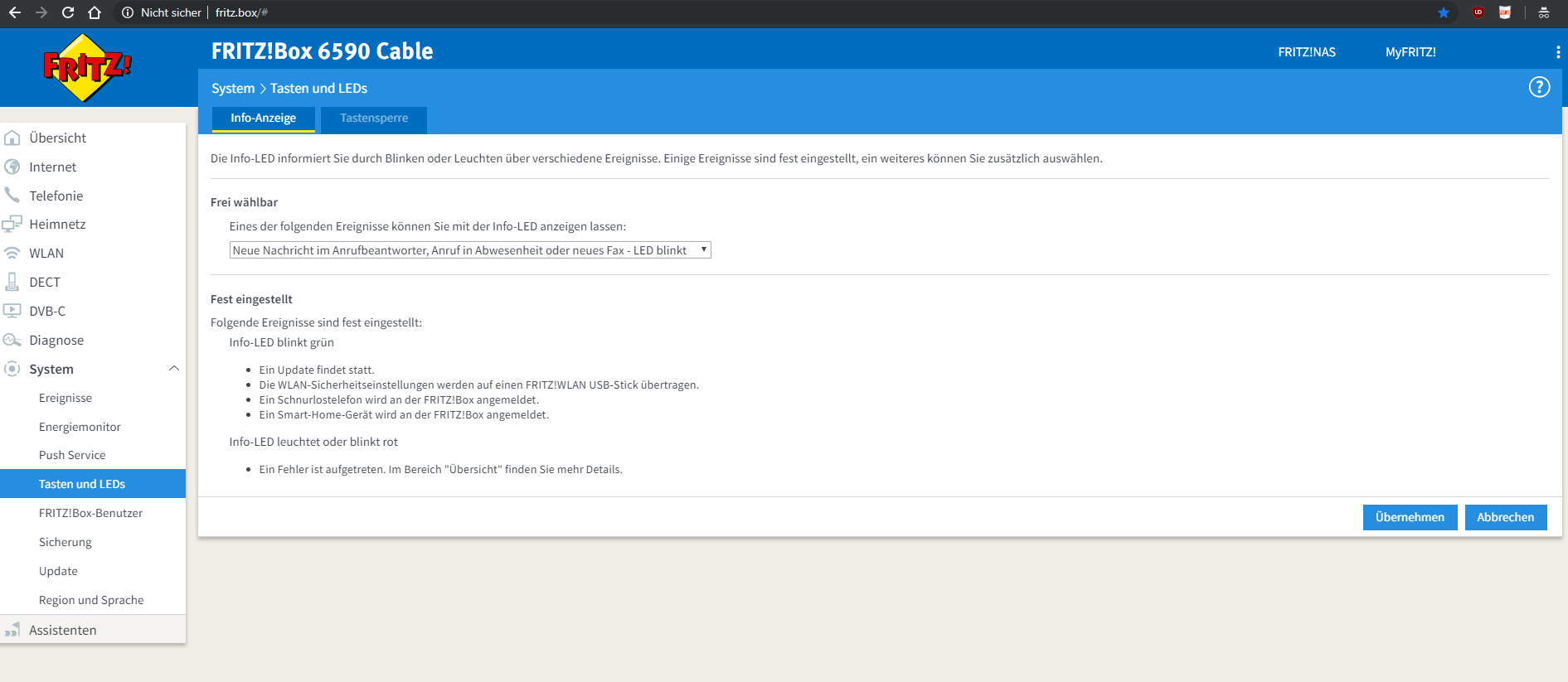Screen dimensions: 1568x682
Task: Click the Frei wählbar heading
Action: point(244,202)
